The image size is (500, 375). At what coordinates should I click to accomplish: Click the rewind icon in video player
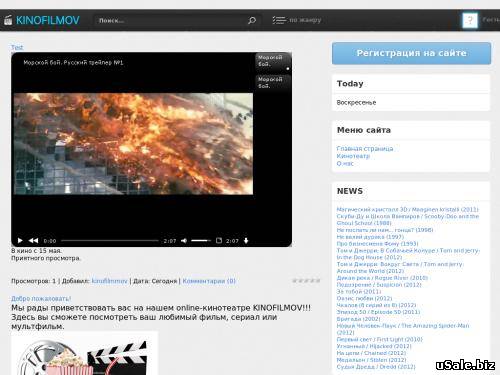[x=33, y=240]
